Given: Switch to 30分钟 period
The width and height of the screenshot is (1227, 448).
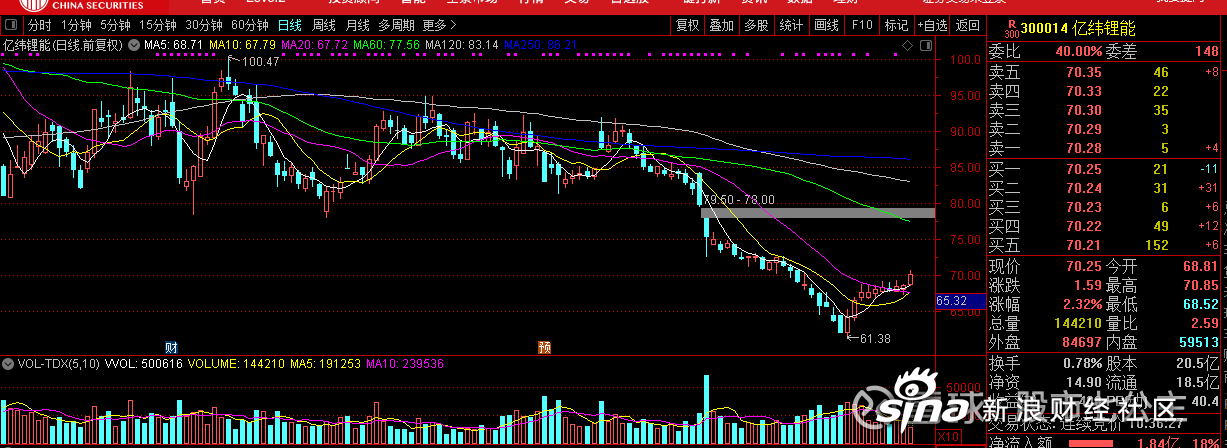Looking at the screenshot, I should (x=203, y=25).
